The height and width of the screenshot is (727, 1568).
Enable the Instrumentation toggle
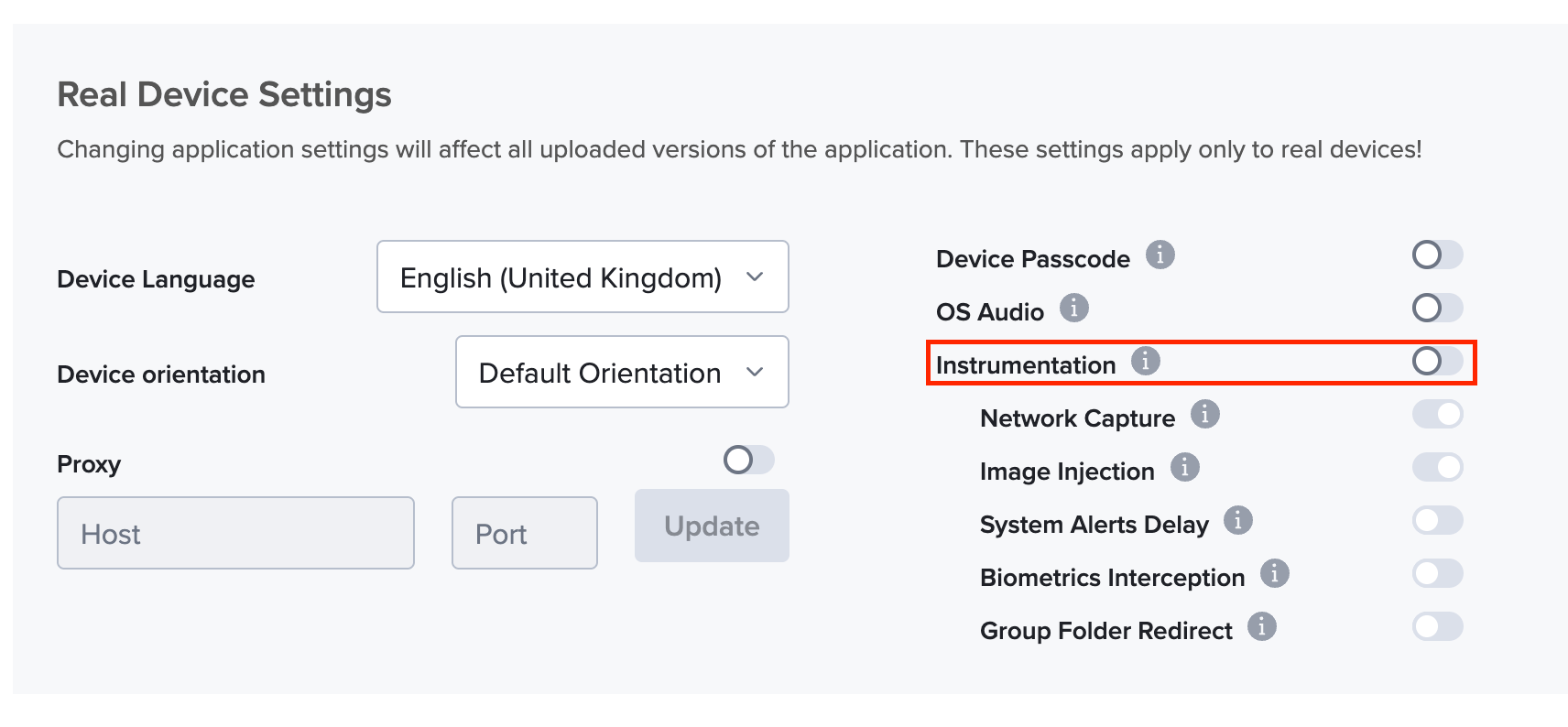coord(1436,361)
